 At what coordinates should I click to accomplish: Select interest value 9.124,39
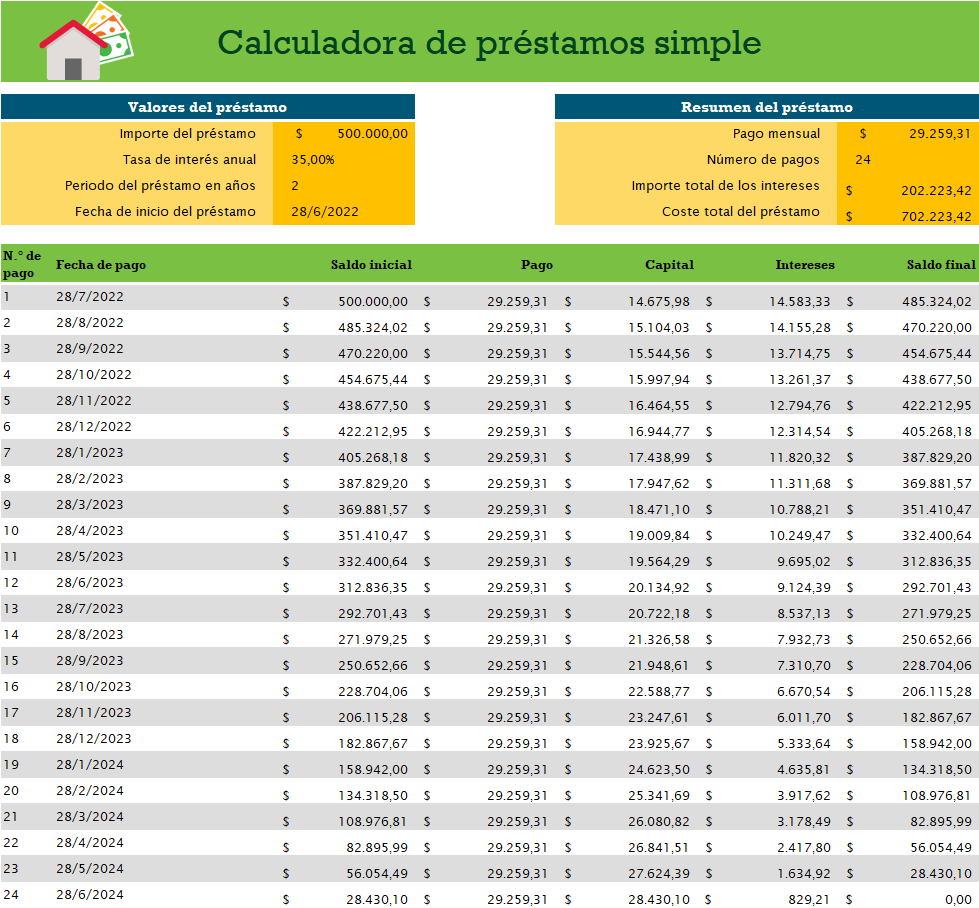tap(804, 588)
